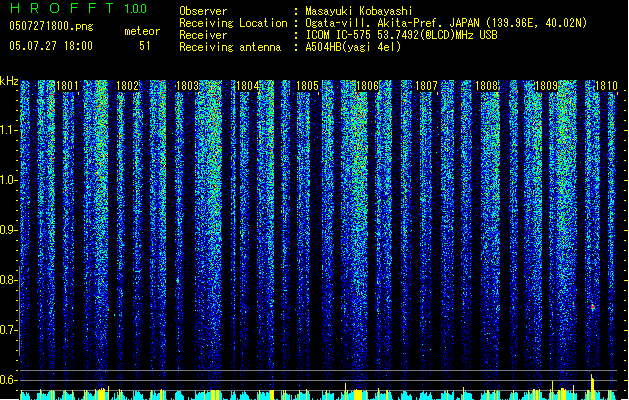629x400 pixels.
Task: Click the red meteor echo spot near 1810
Action: click(x=592, y=307)
